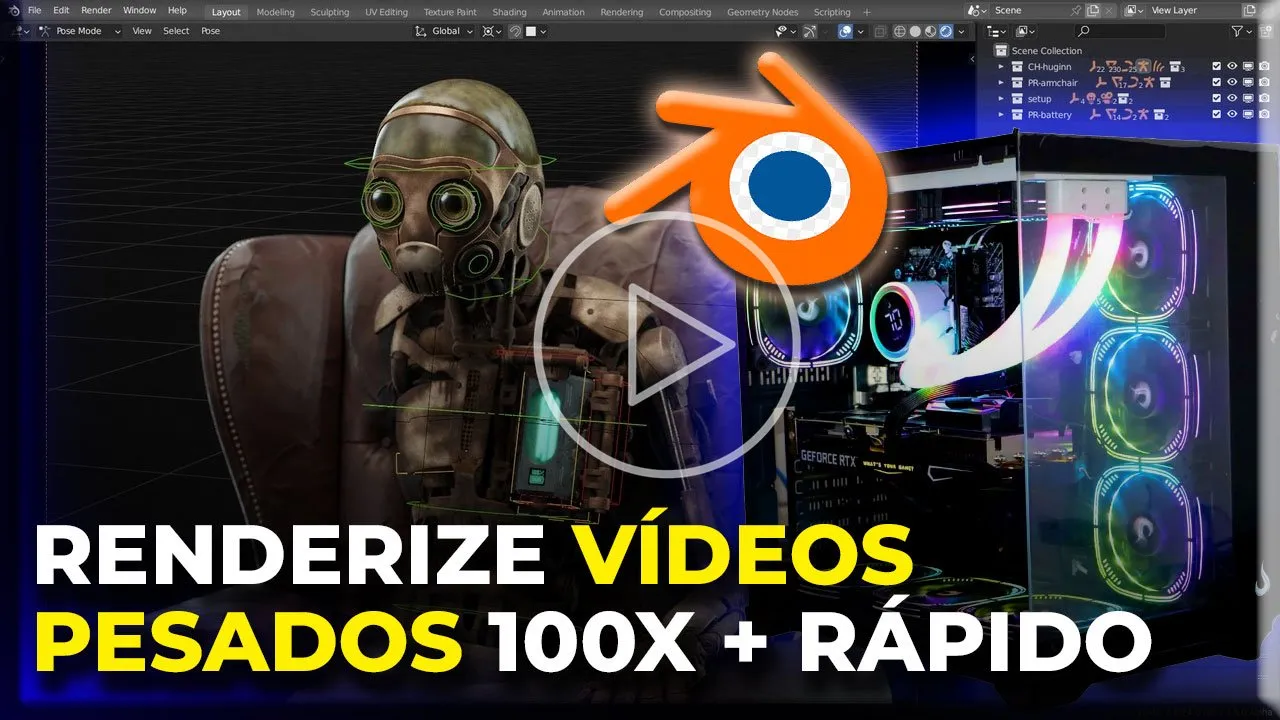
Task: Hide CH-huginn with its eye toggle
Action: (x=1232, y=67)
